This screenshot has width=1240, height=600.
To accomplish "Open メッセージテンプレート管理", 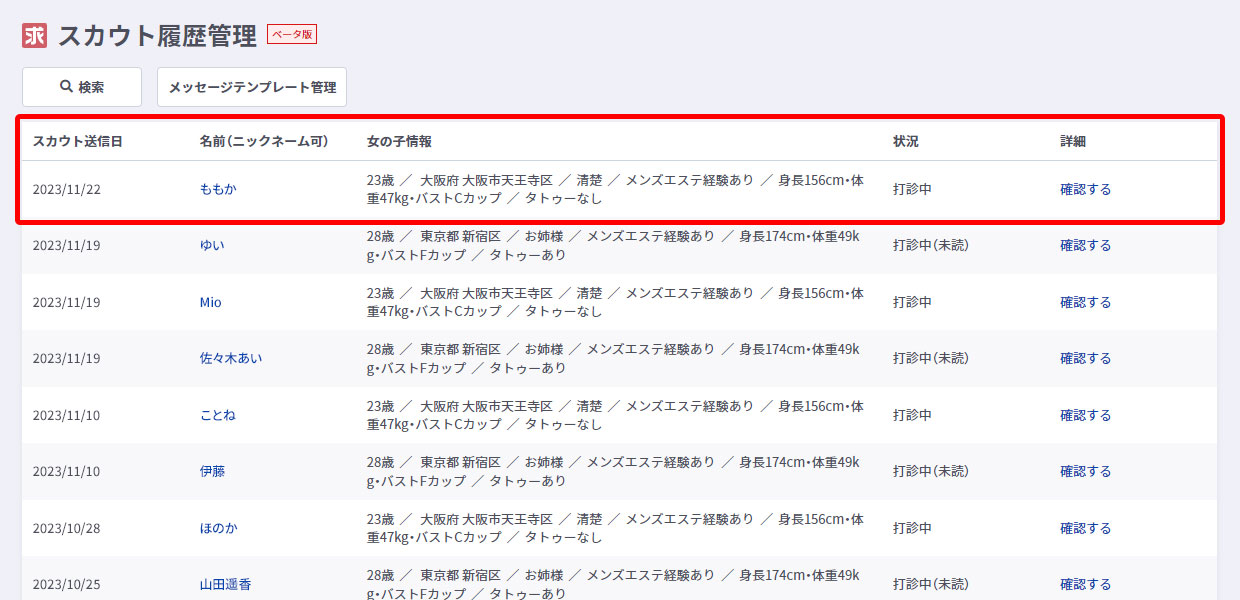I will coord(252,87).
